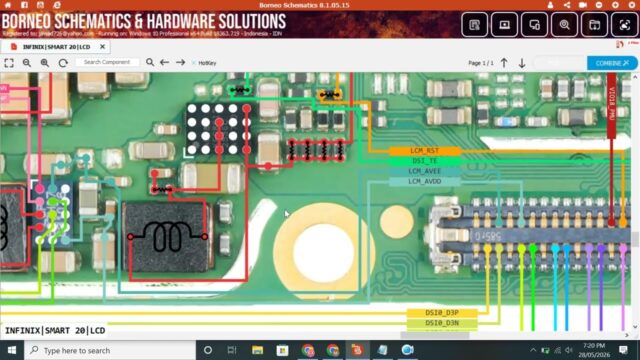640x360 pixels.
Task: Select the LCM_AVEE signal label
Action: (424, 171)
